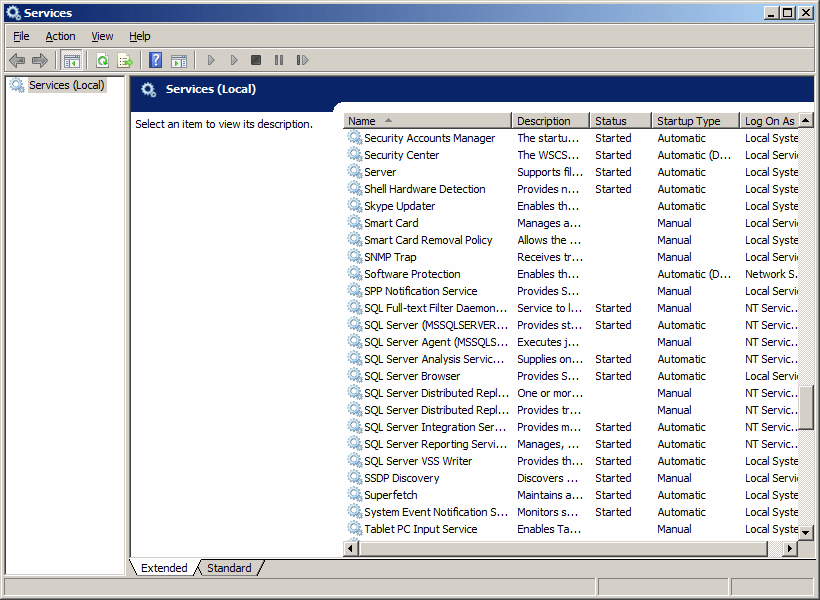
Task: Click the Stop Service square icon
Action: (x=256, y=60)
